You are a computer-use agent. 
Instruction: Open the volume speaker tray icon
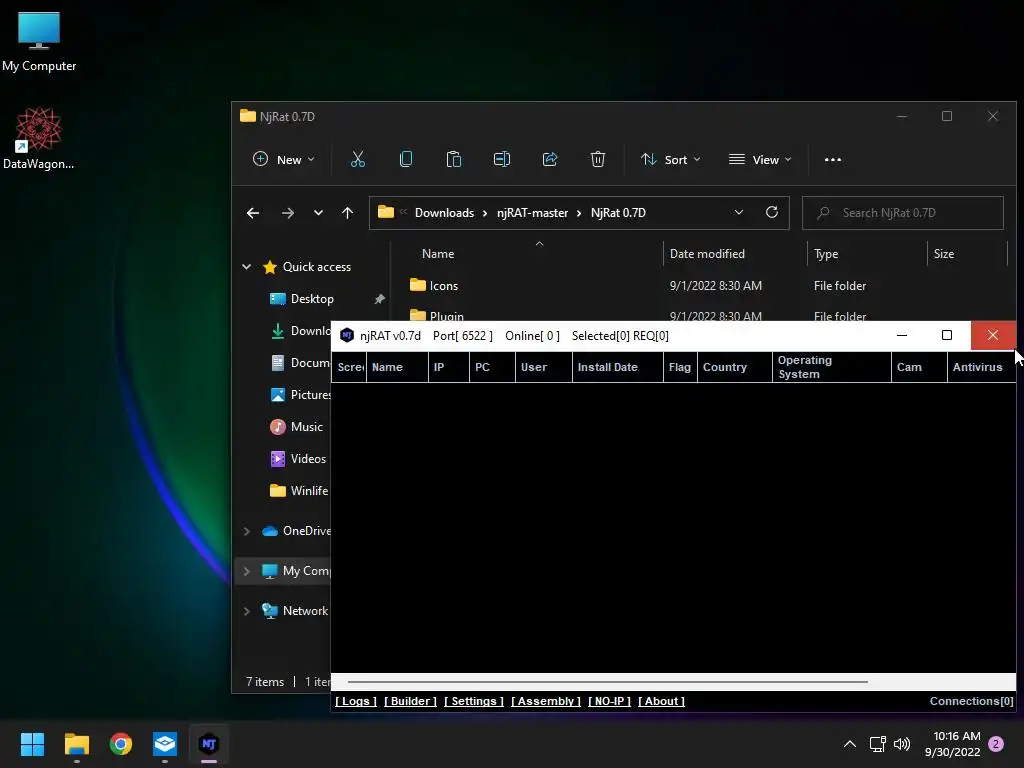(x=902, y=744)
